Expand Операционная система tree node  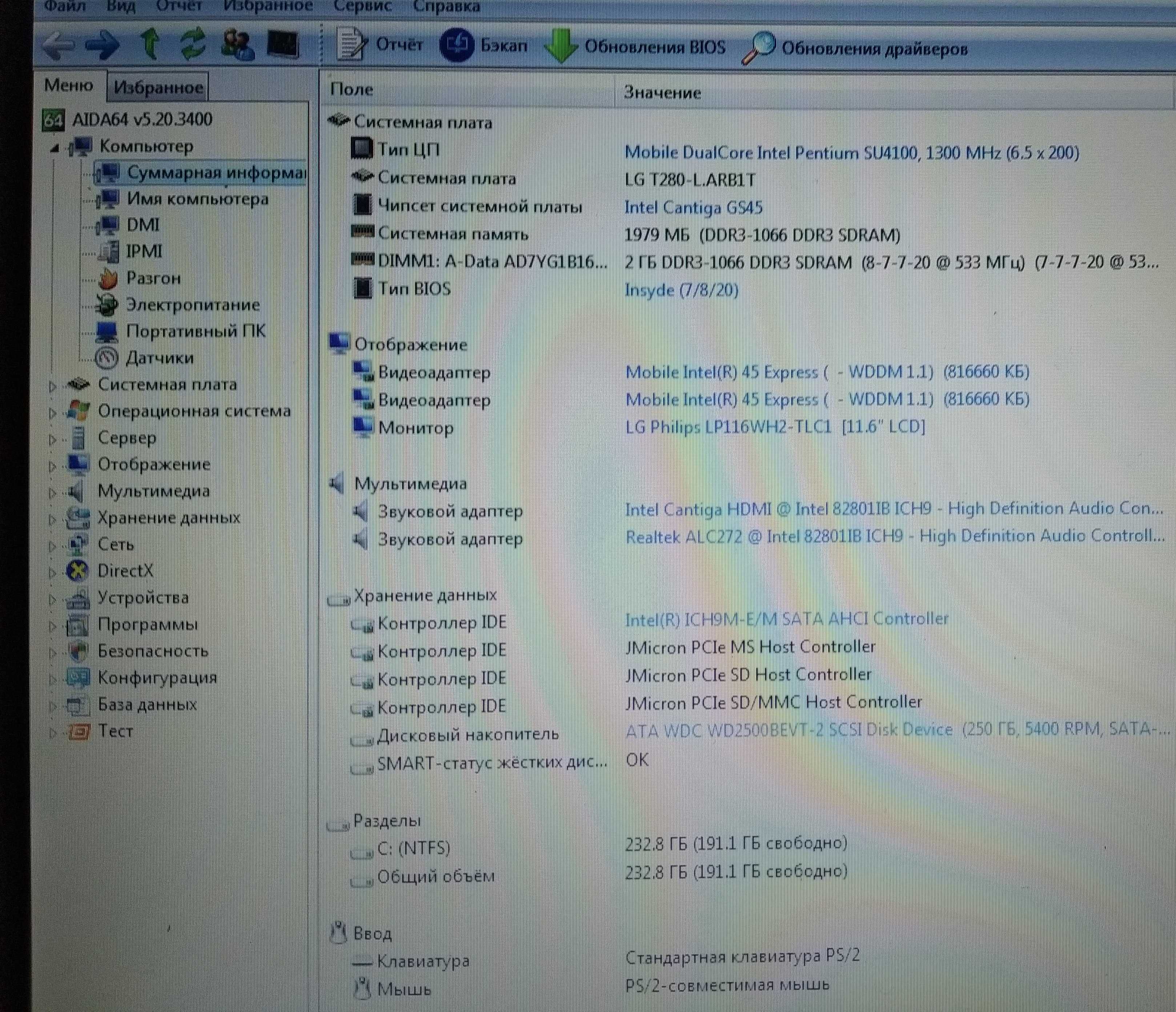click(x=53, y=413)
